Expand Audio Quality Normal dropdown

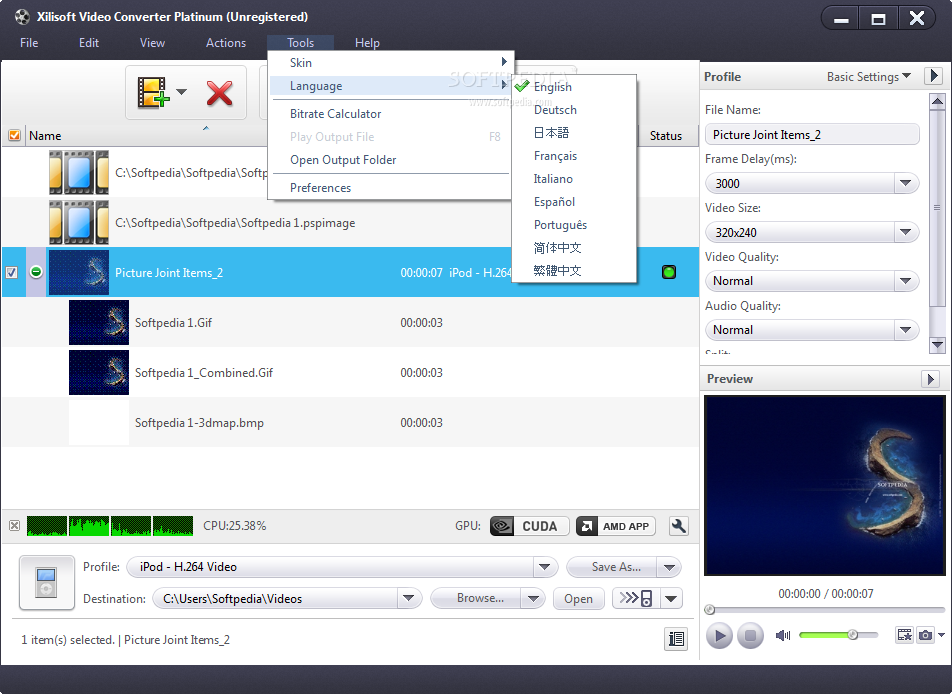pyautogui.click(x=905, y=330)
